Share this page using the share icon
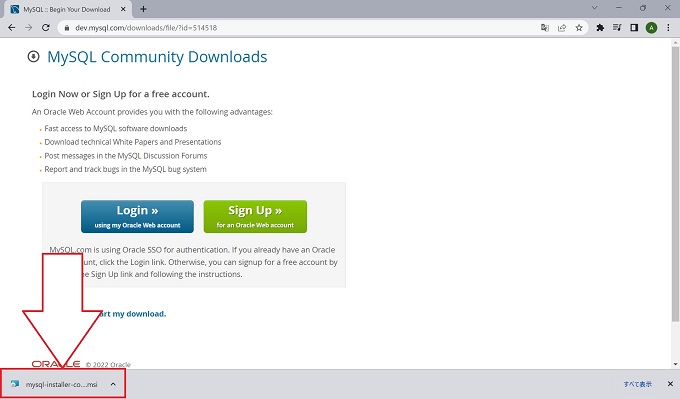 coord(562,28)
